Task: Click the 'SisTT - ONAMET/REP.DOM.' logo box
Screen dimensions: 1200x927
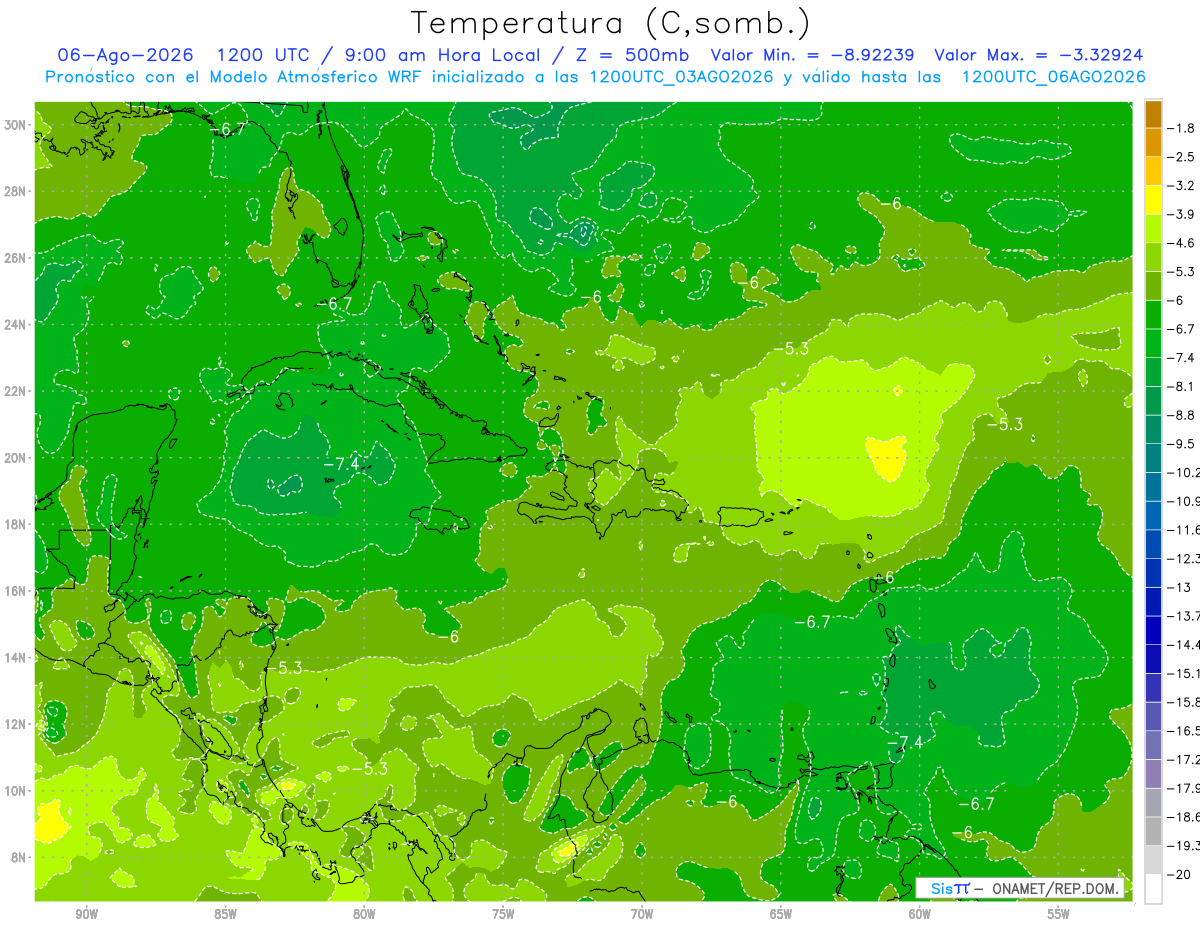Action: (x=1019, y=888)
